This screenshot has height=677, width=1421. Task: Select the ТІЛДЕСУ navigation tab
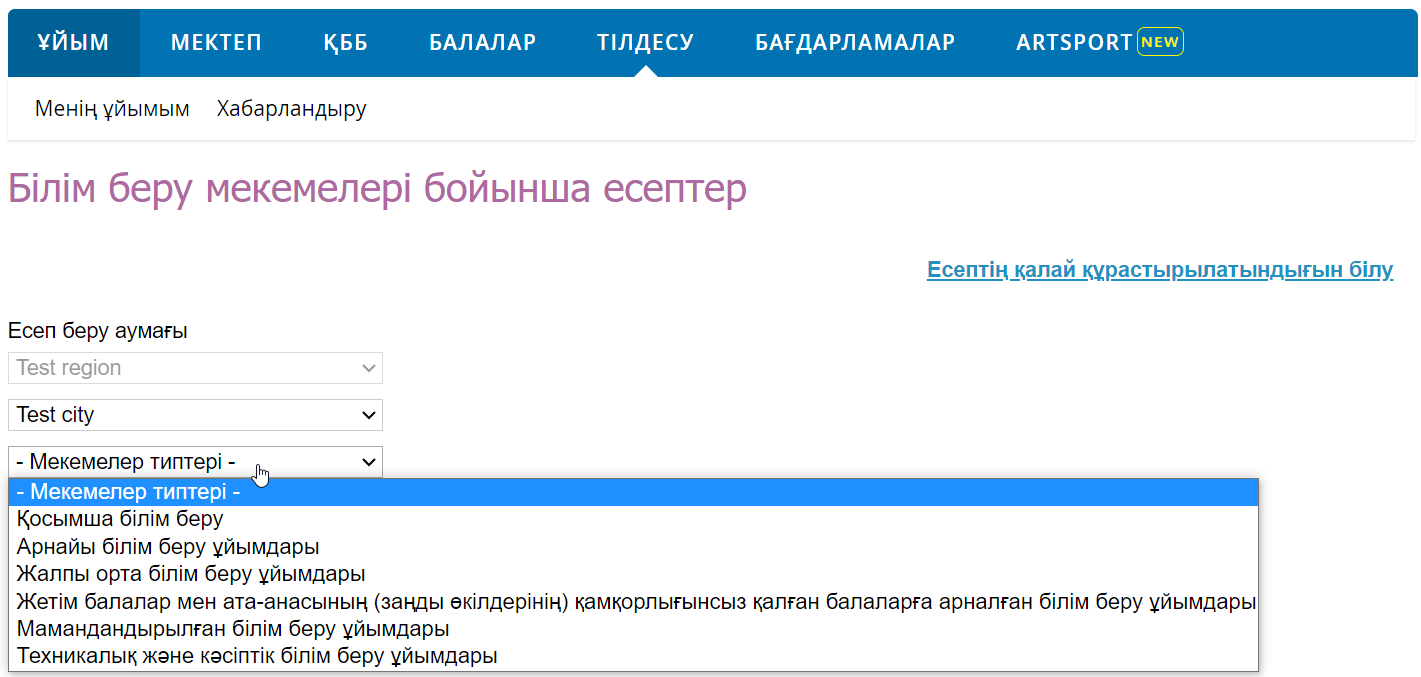646,43
